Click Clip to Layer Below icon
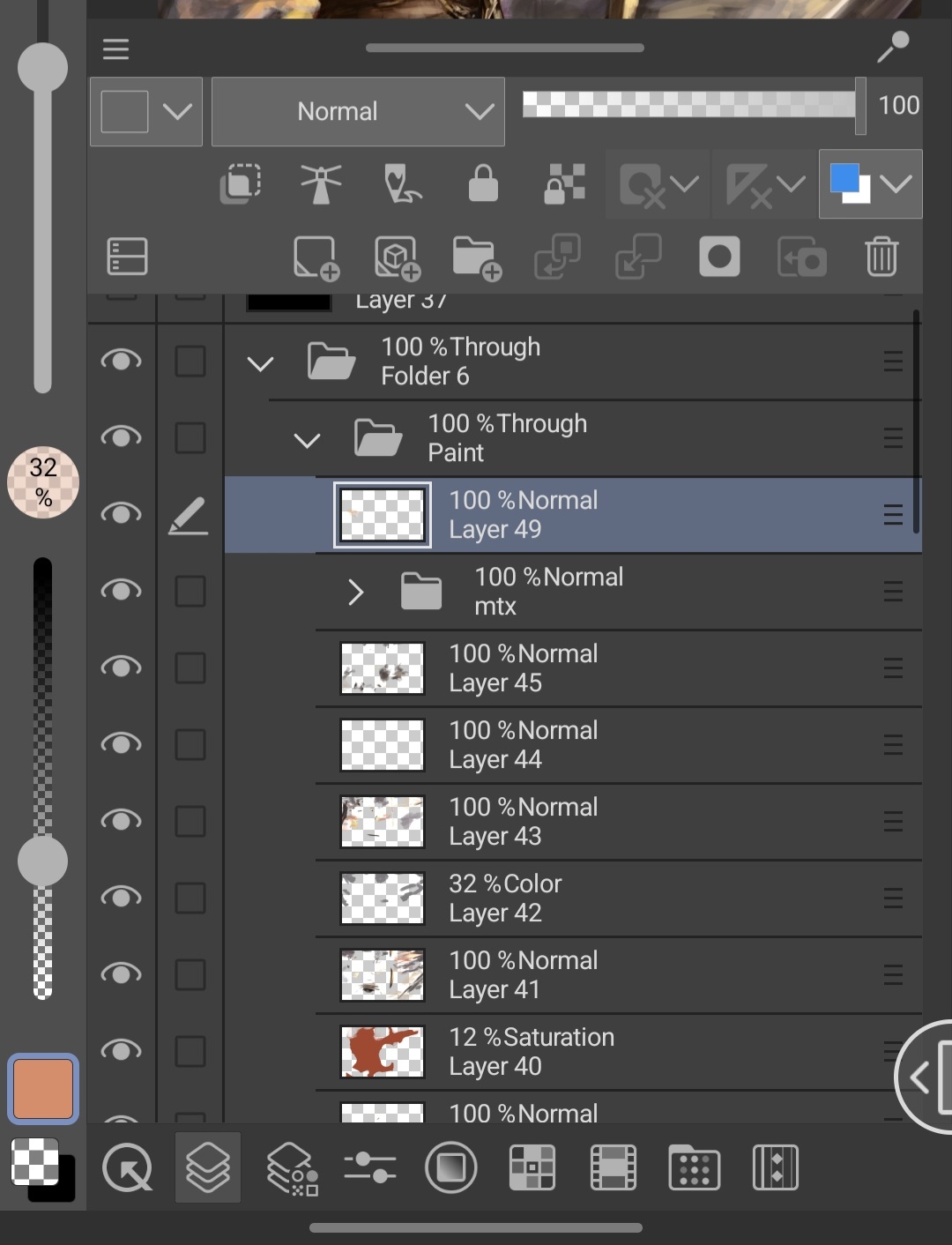Viewport: 952px width, 1245px height. (240, 184)
